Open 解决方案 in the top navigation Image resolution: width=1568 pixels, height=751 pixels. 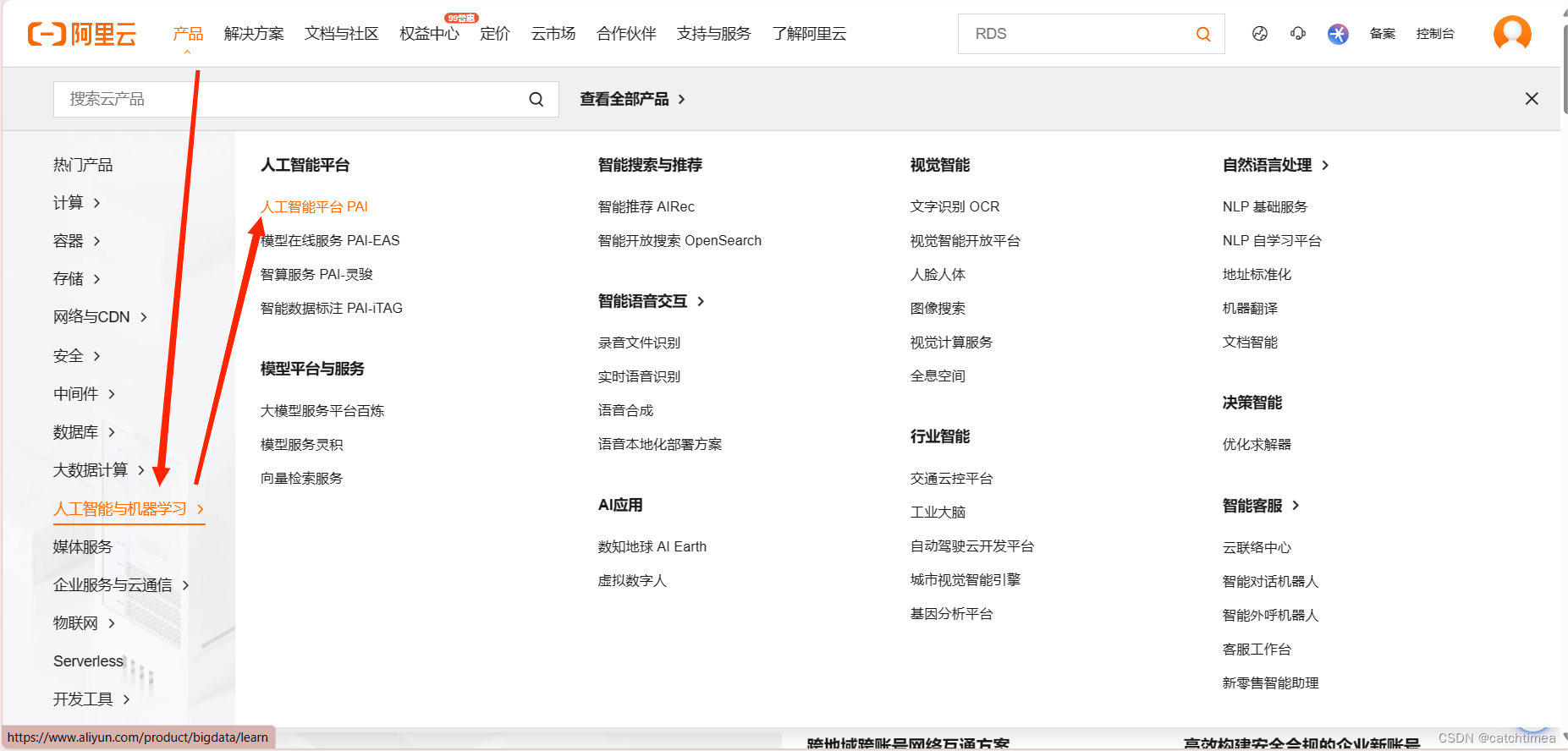coord(254,34)
